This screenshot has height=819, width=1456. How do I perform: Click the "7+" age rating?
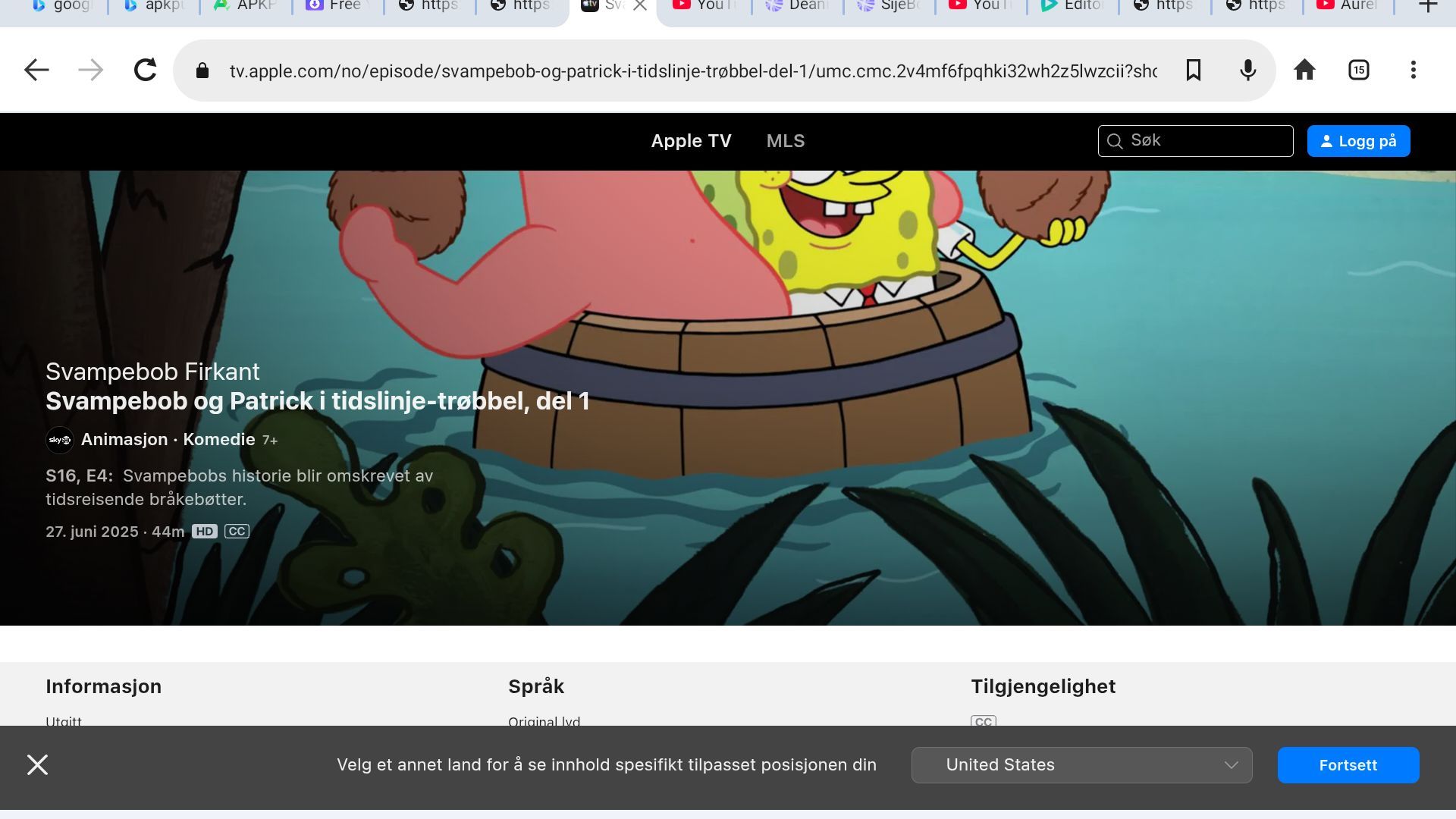pos(270,441)
